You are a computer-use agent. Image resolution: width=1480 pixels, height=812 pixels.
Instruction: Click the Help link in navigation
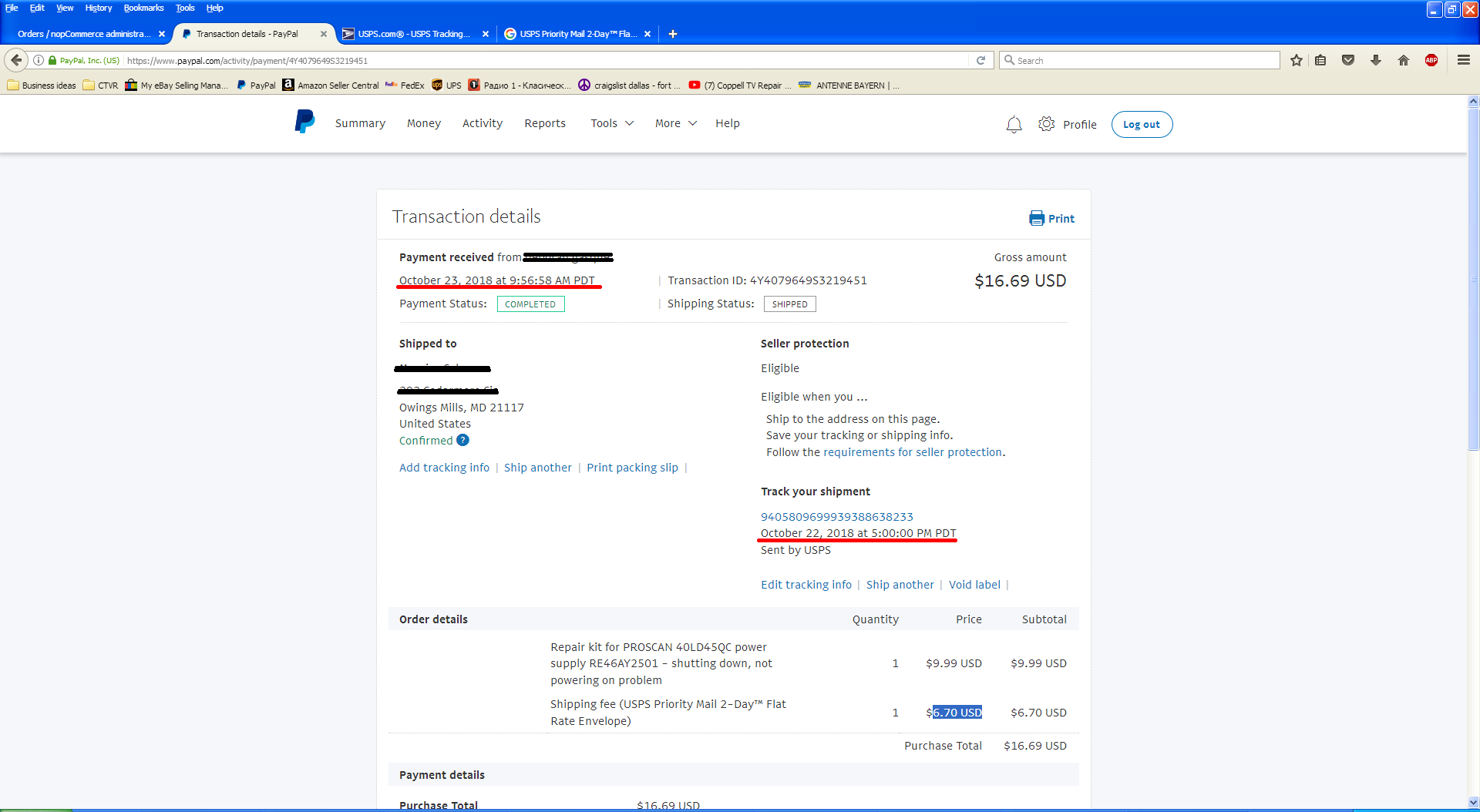point(728,123)
